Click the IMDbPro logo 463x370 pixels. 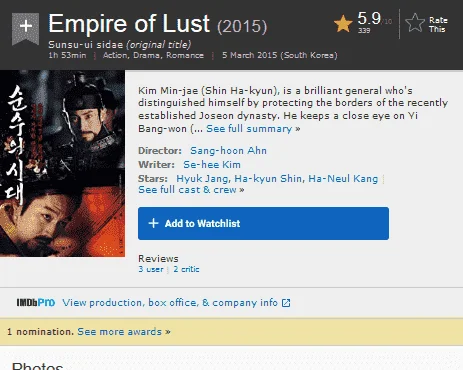point(36,303)
